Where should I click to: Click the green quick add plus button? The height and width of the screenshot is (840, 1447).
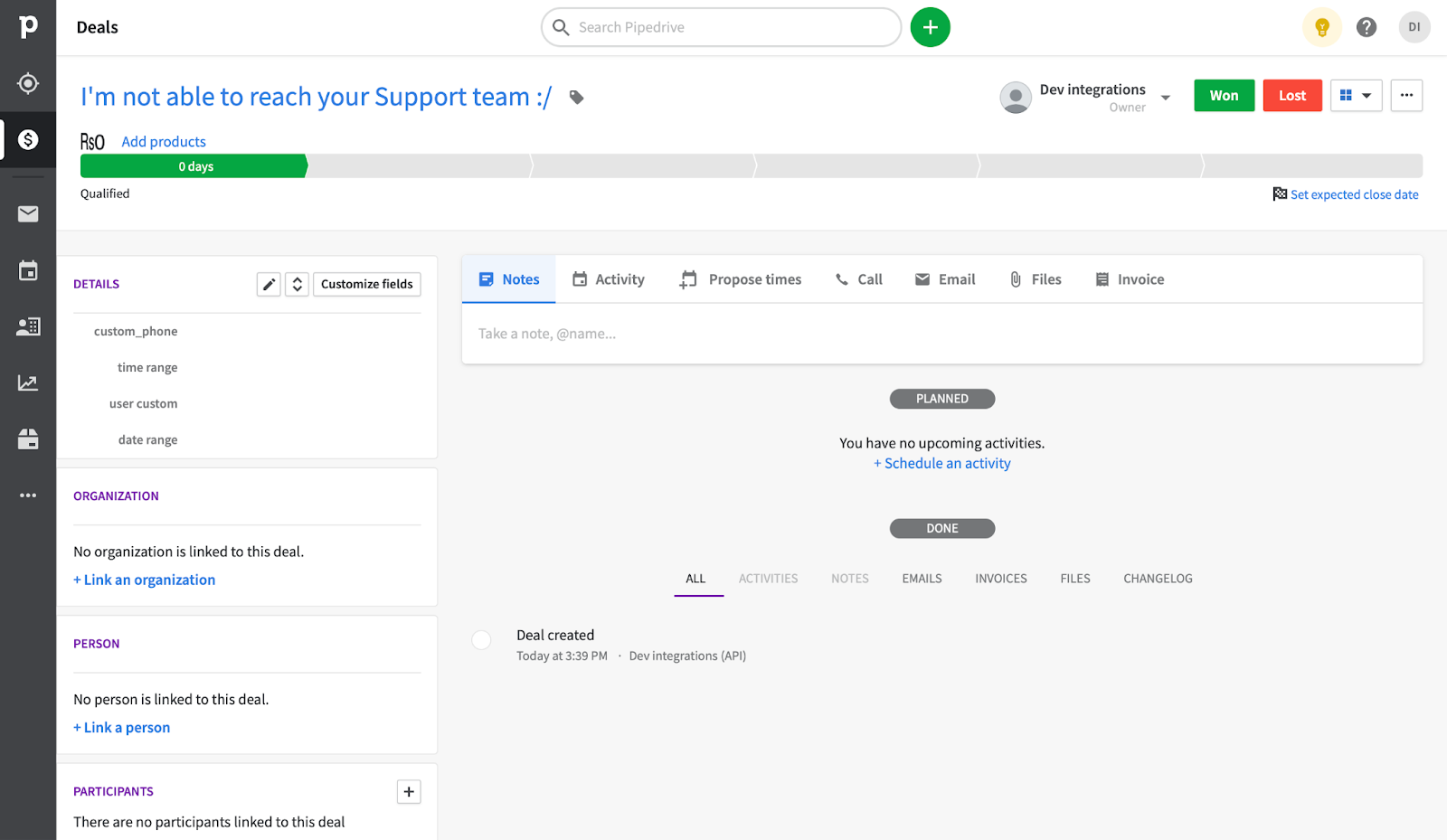click(930, 27)
